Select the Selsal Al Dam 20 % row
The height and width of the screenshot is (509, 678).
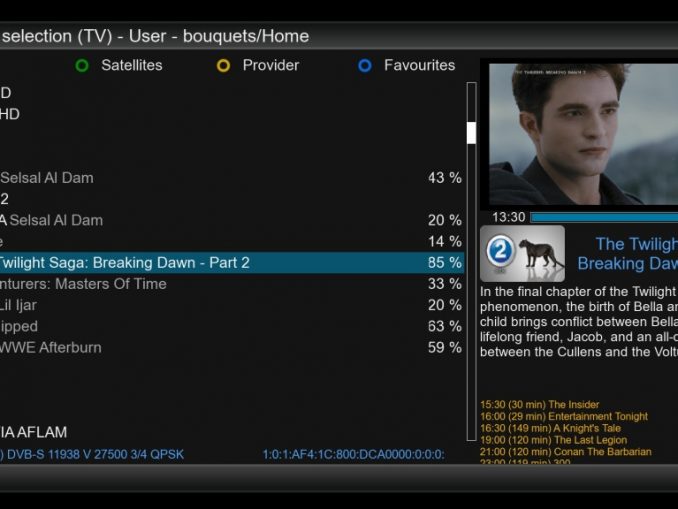(x=232, y=220)
